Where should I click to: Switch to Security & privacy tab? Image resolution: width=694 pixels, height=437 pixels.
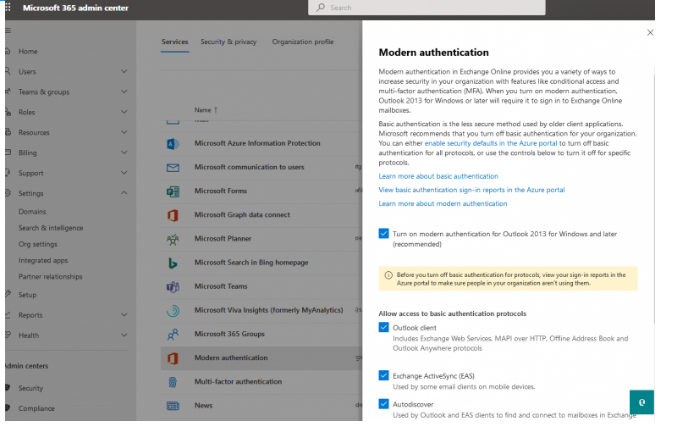(x=228, y=42)
